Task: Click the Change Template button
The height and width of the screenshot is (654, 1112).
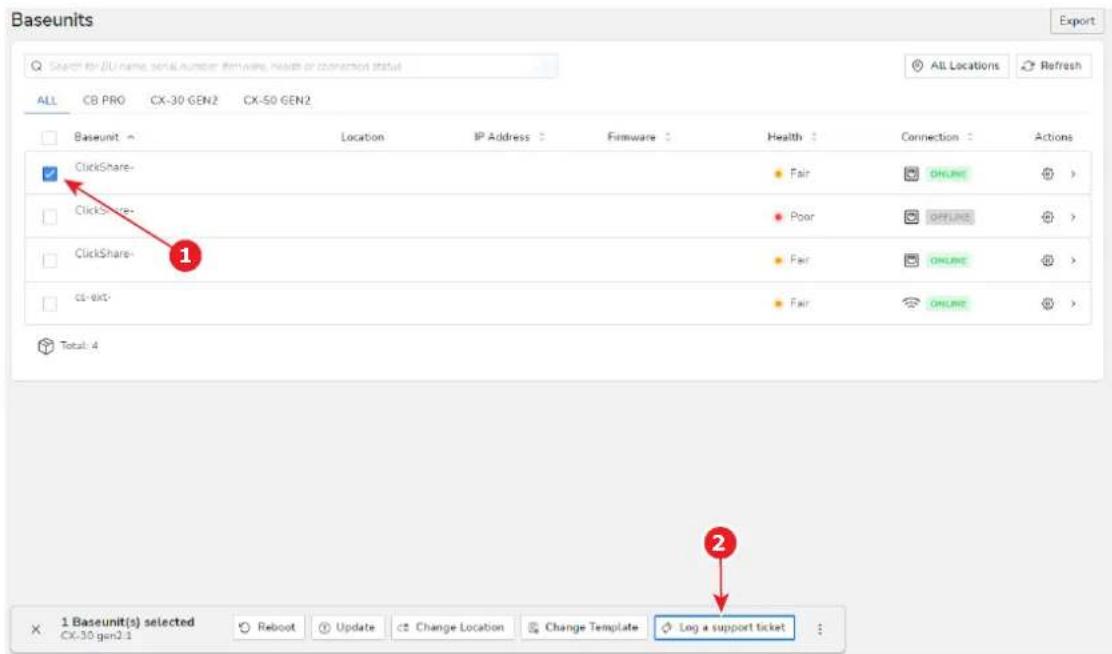Action: (x=584, y=628)
